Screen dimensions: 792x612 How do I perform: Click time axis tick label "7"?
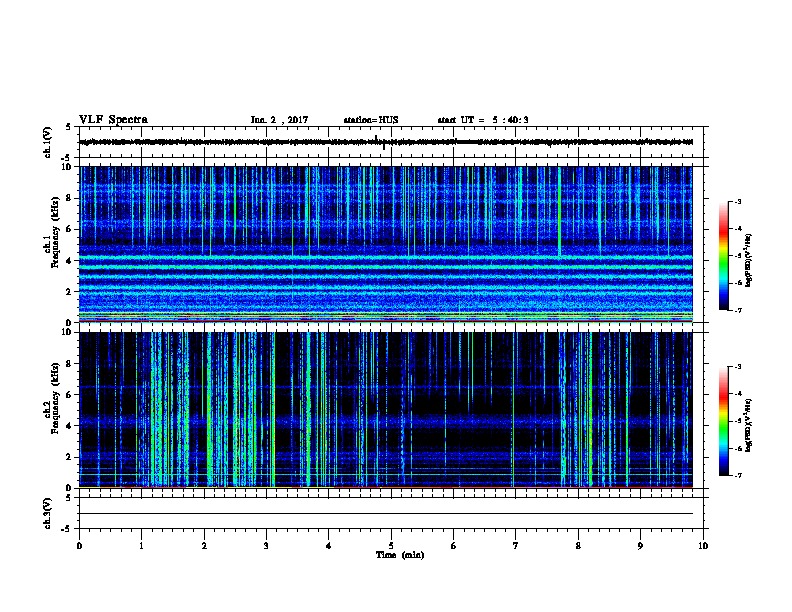[x=516, y=546]
